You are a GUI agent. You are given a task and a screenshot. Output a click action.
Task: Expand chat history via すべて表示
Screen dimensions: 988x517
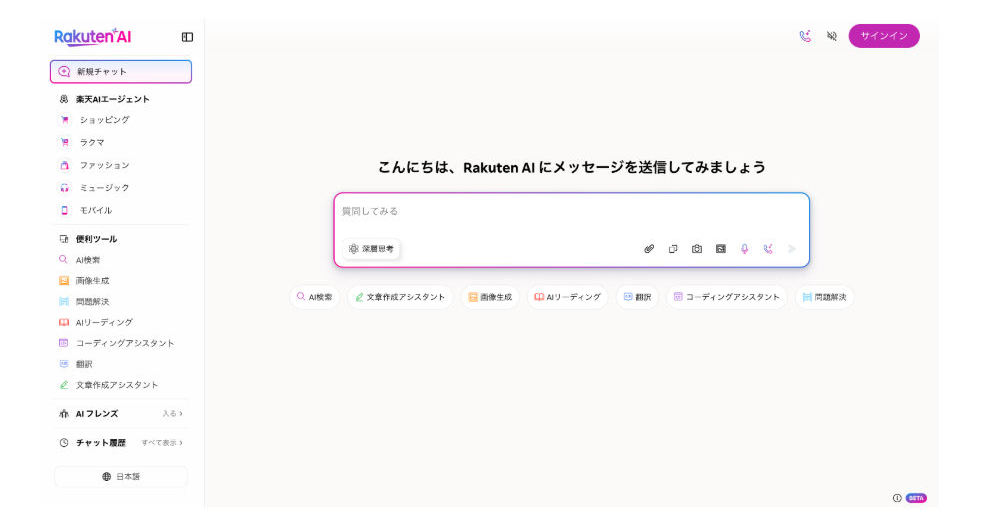[x=161, y=442]
